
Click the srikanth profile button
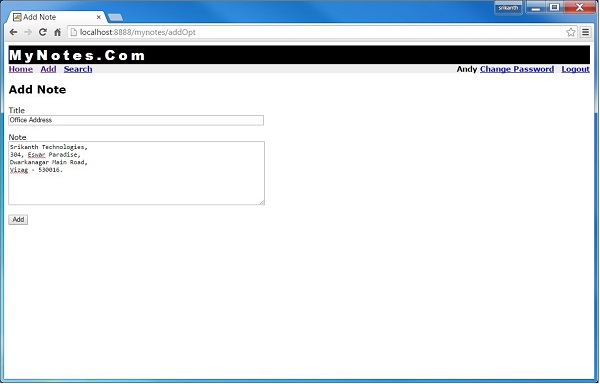[508, 8]
